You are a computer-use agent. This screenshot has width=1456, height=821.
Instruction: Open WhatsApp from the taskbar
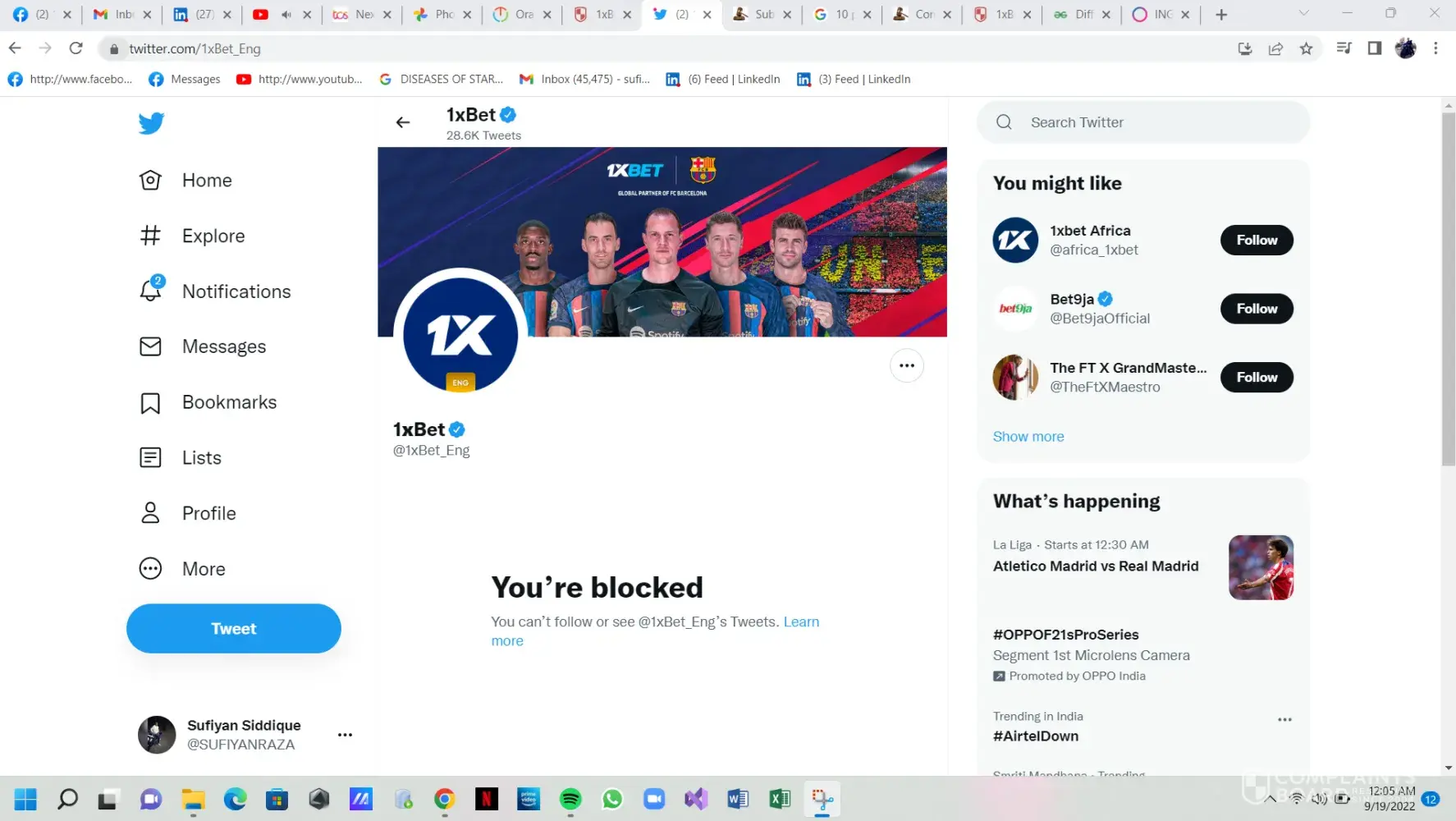point(612,799)
